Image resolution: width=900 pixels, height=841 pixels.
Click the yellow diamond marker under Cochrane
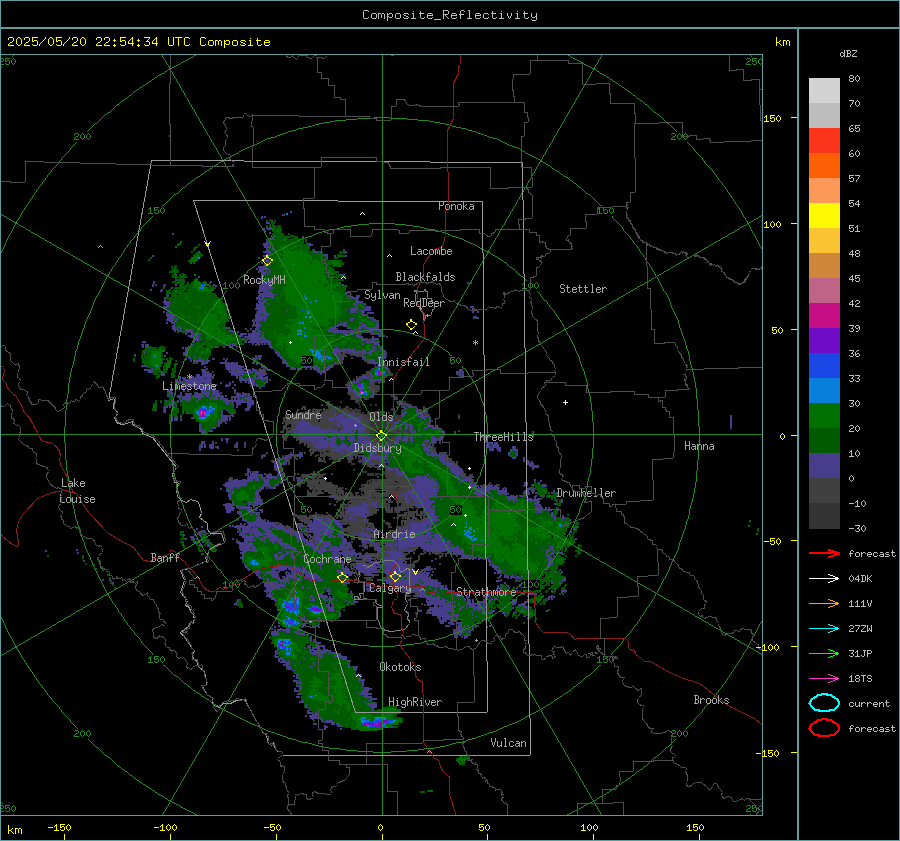(x=342, y=578)
